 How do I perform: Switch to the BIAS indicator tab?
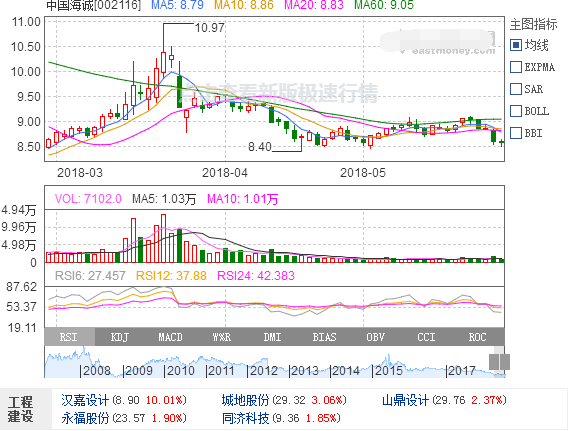324,337
